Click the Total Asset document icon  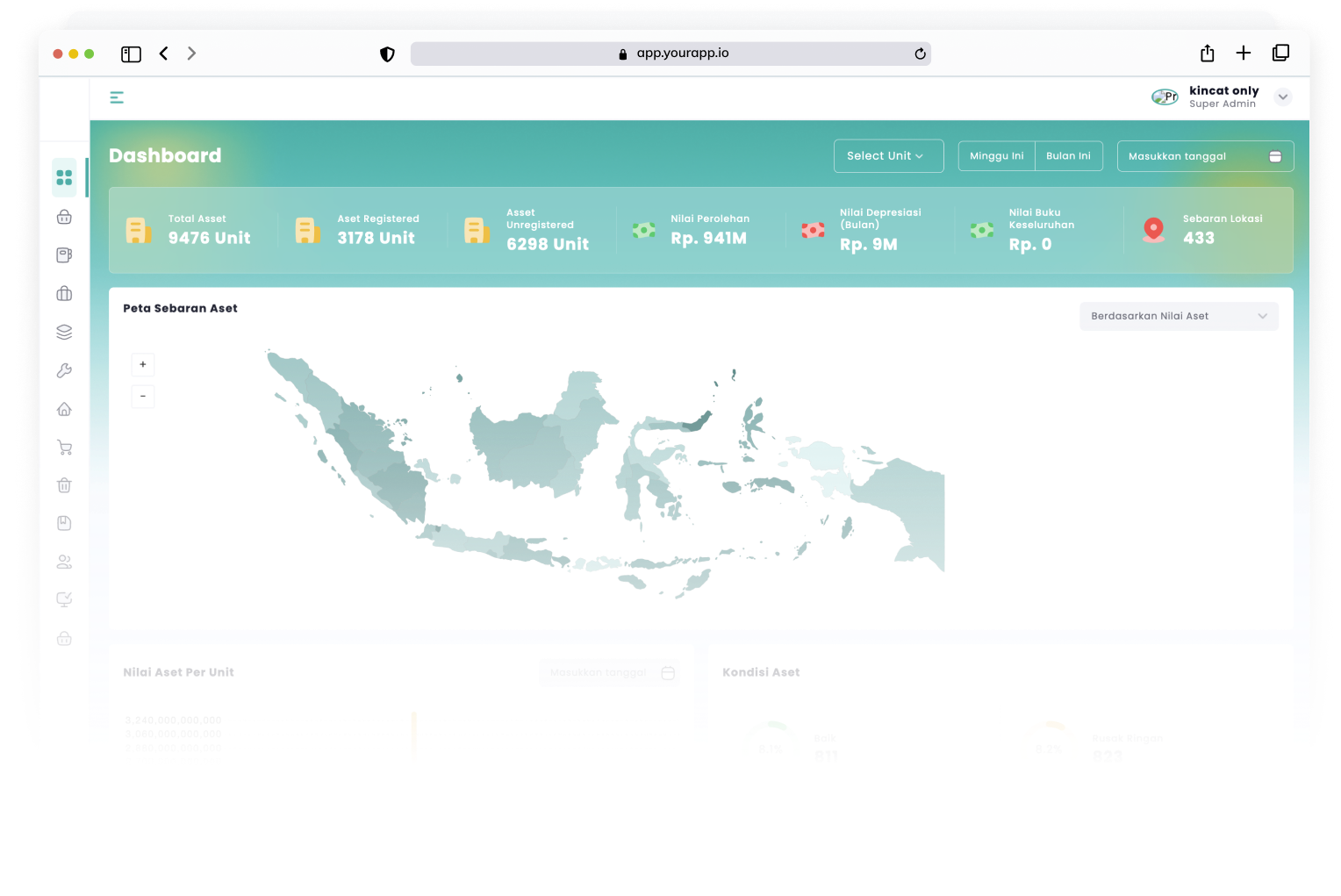(138, 230)
